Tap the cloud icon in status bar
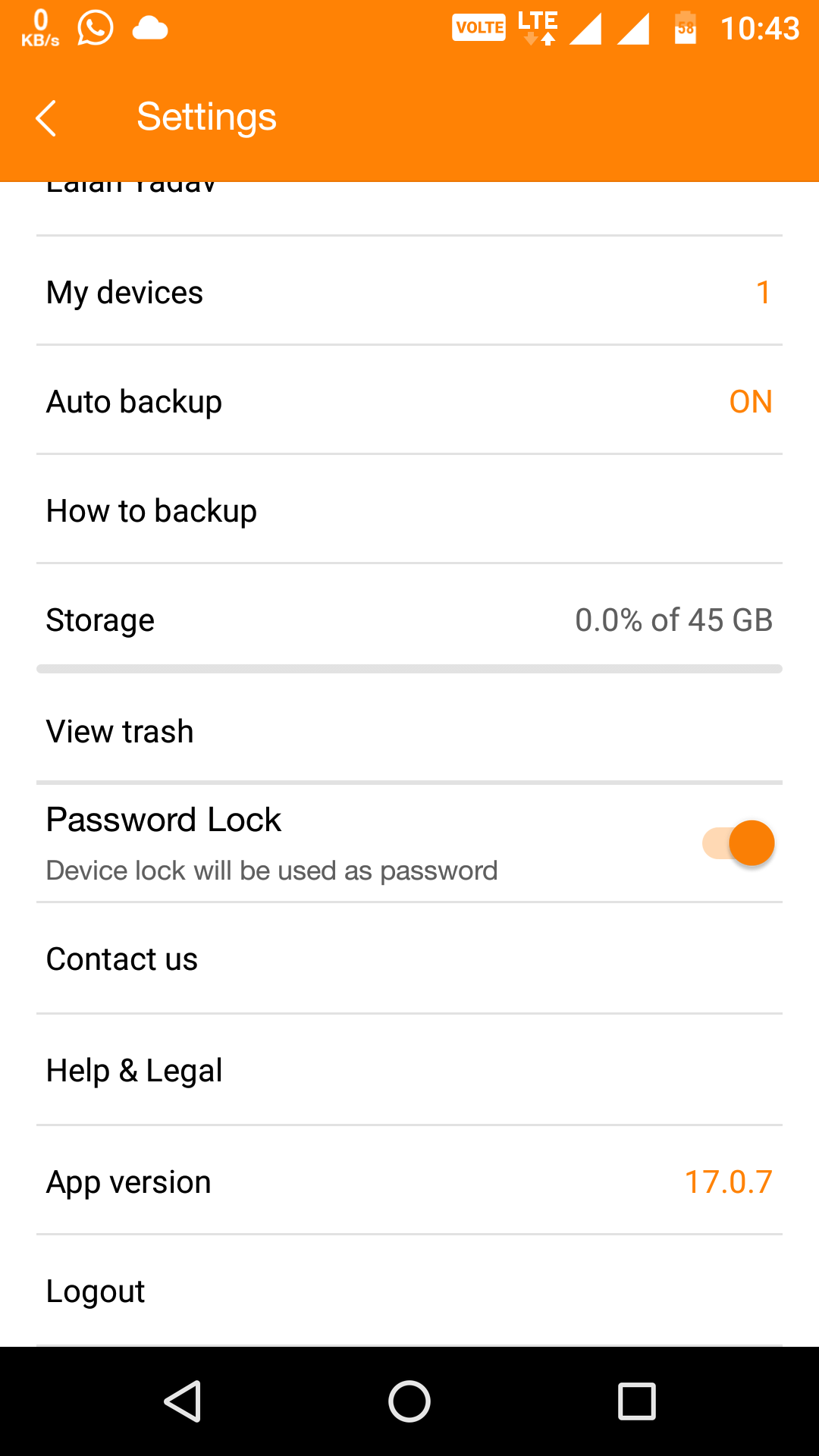The image size is (819, 1456). click(x=150, y=29)
